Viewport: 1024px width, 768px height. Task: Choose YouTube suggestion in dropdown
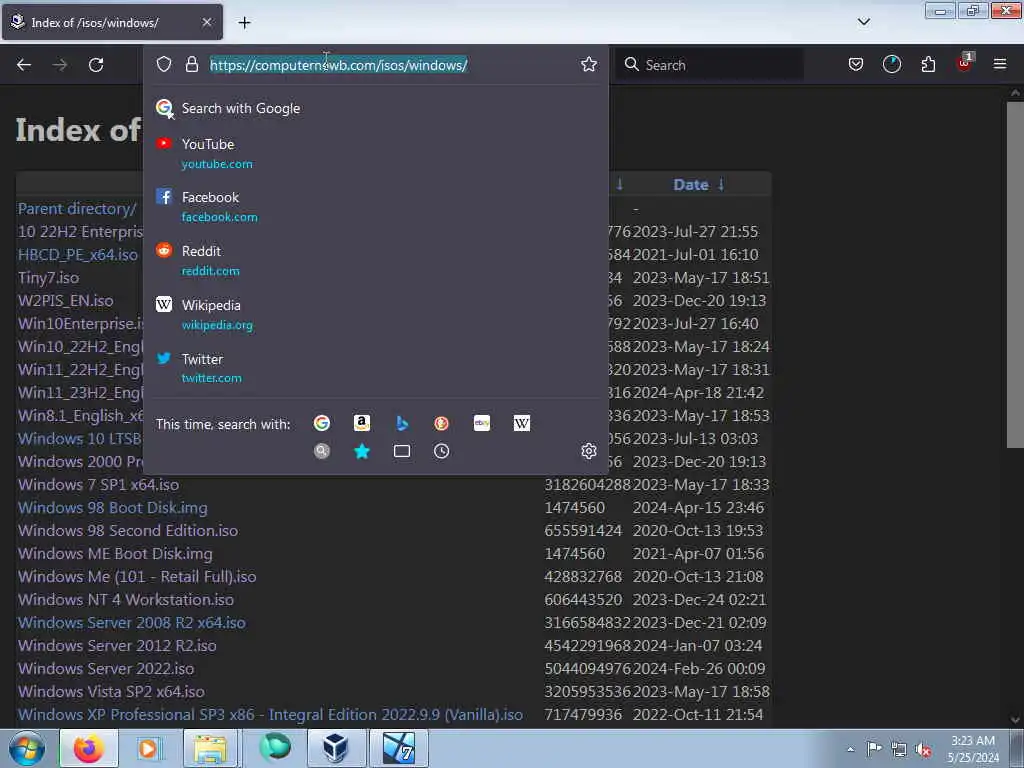coord(375,153)
